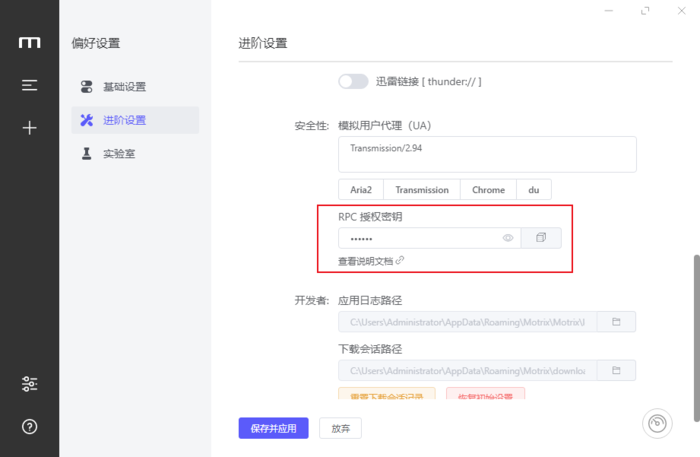700x457 pixels.
Task: Click 保存并应用 button
Action: (x=273, y=428)
